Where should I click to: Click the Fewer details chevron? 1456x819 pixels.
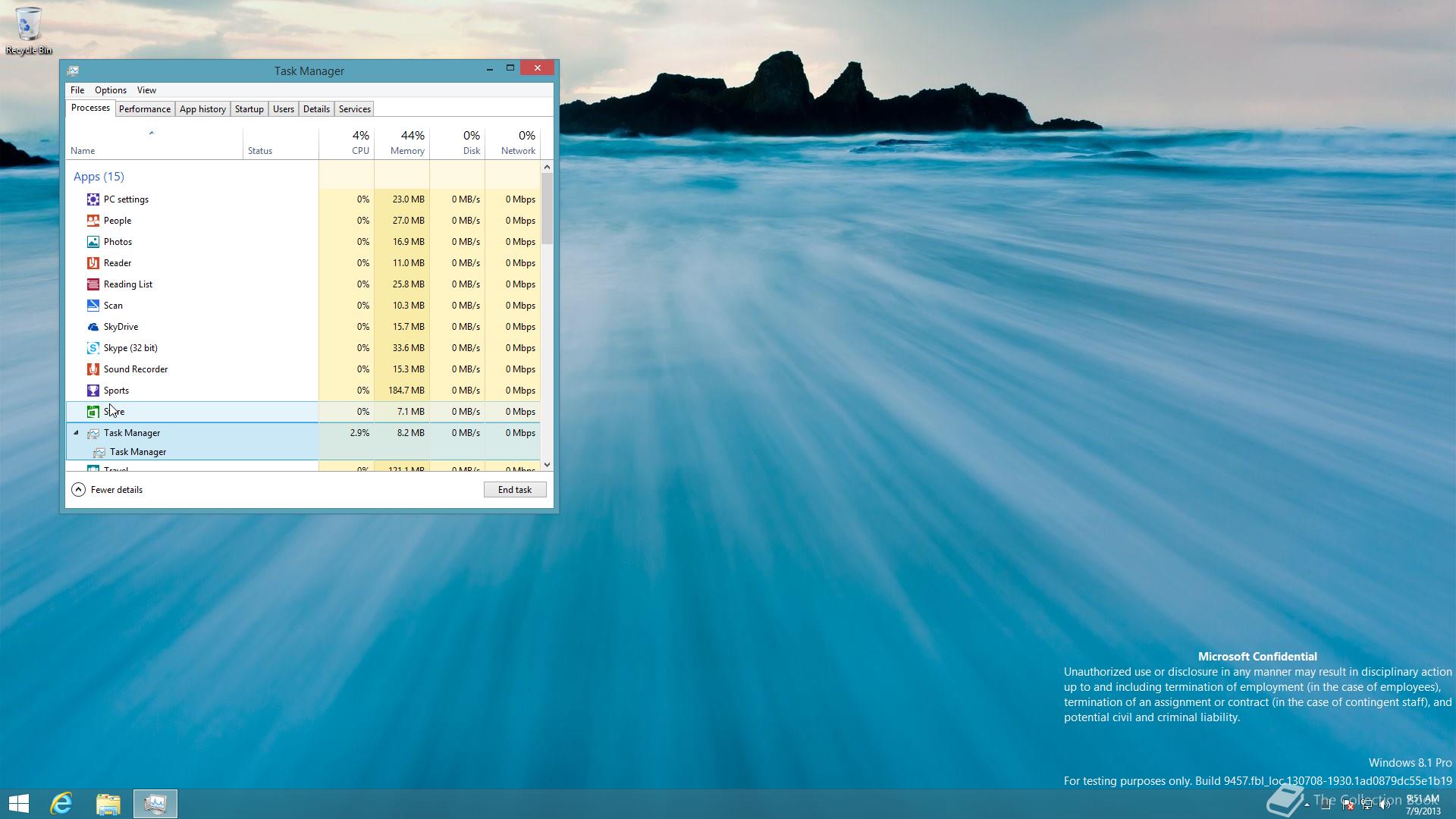(78, 490)
